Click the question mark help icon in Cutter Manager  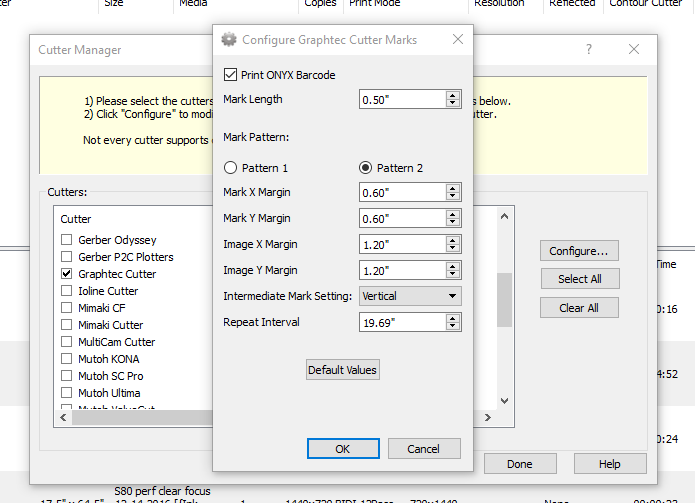click(x=589, y=49)
